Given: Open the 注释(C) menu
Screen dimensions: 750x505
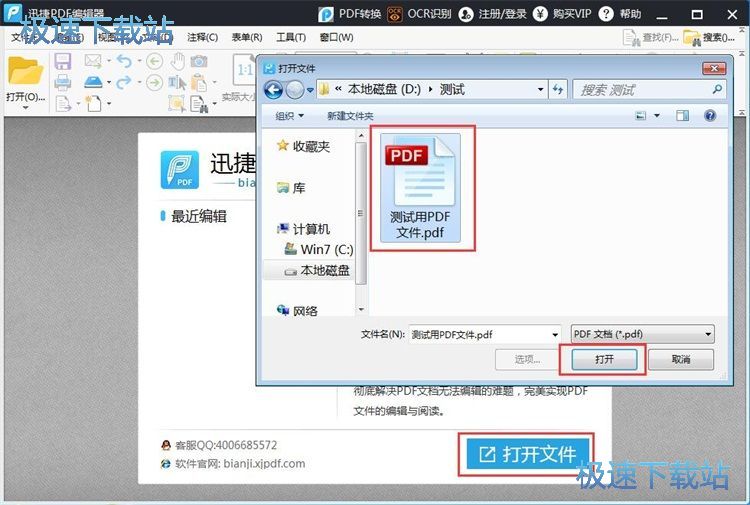Looking at the screenshot, I should [202, 37].
